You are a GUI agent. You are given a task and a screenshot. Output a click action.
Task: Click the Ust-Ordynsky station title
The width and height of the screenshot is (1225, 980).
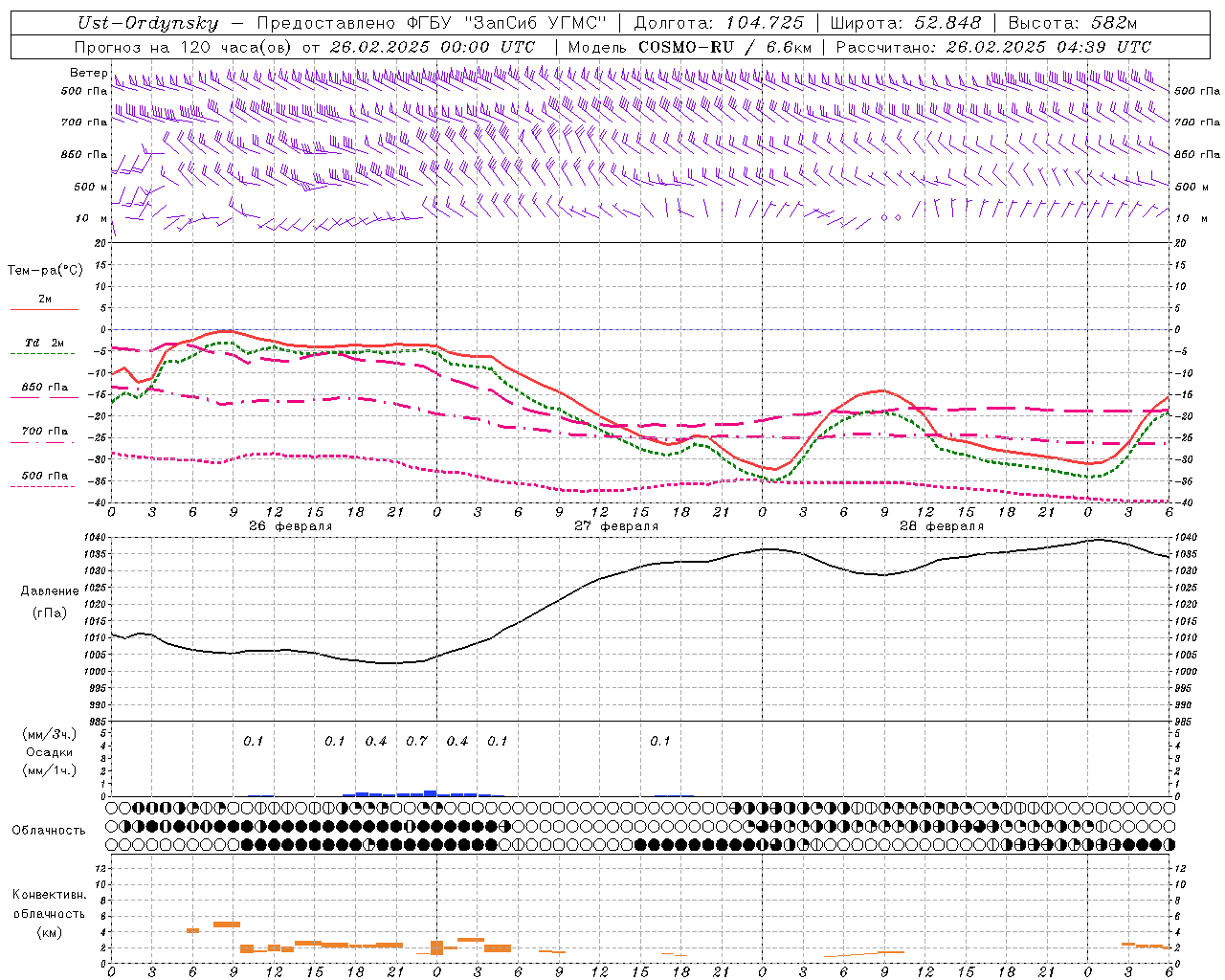[x=147, y=23]
